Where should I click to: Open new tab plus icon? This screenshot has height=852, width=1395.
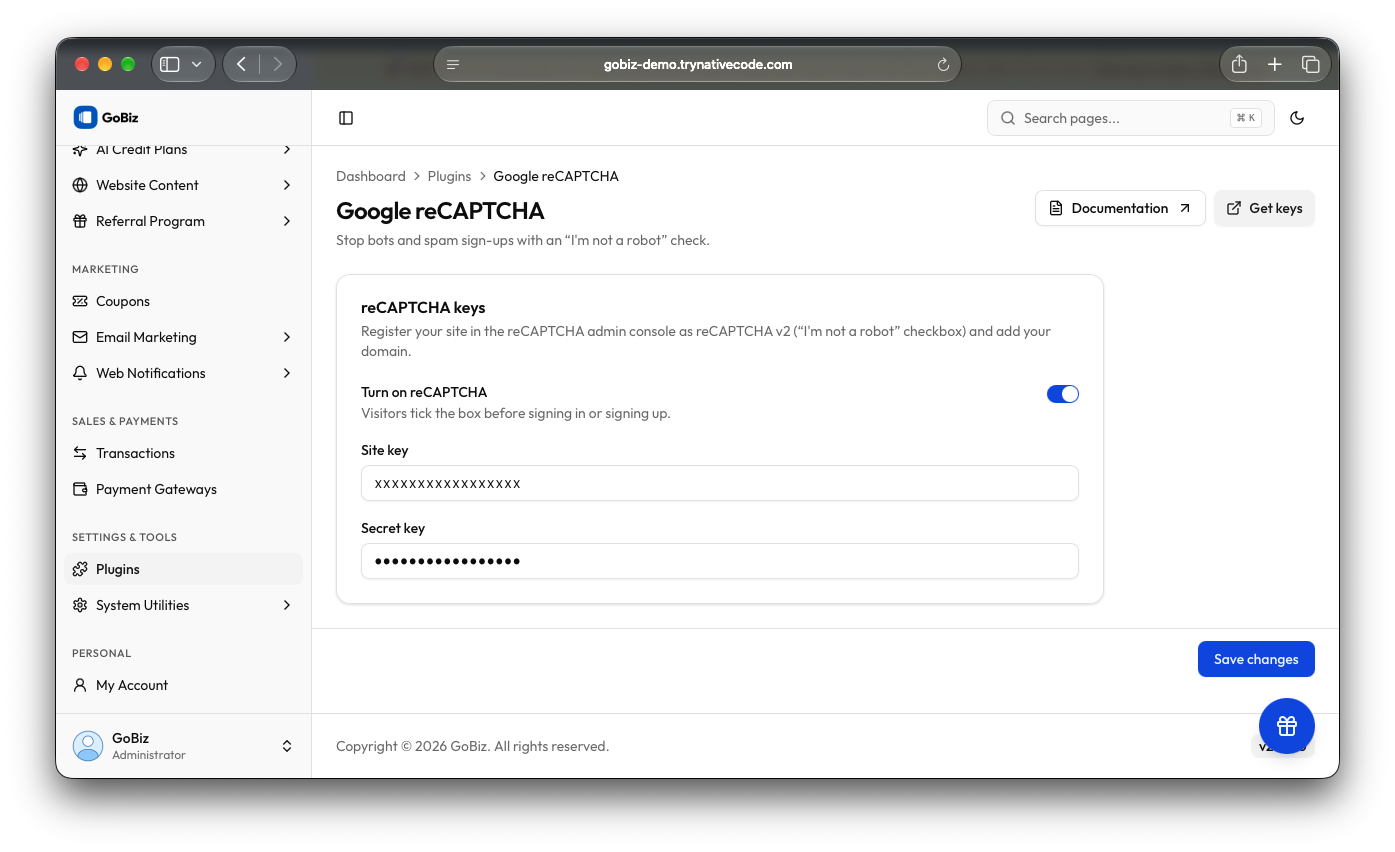(x=1274, y=64)
